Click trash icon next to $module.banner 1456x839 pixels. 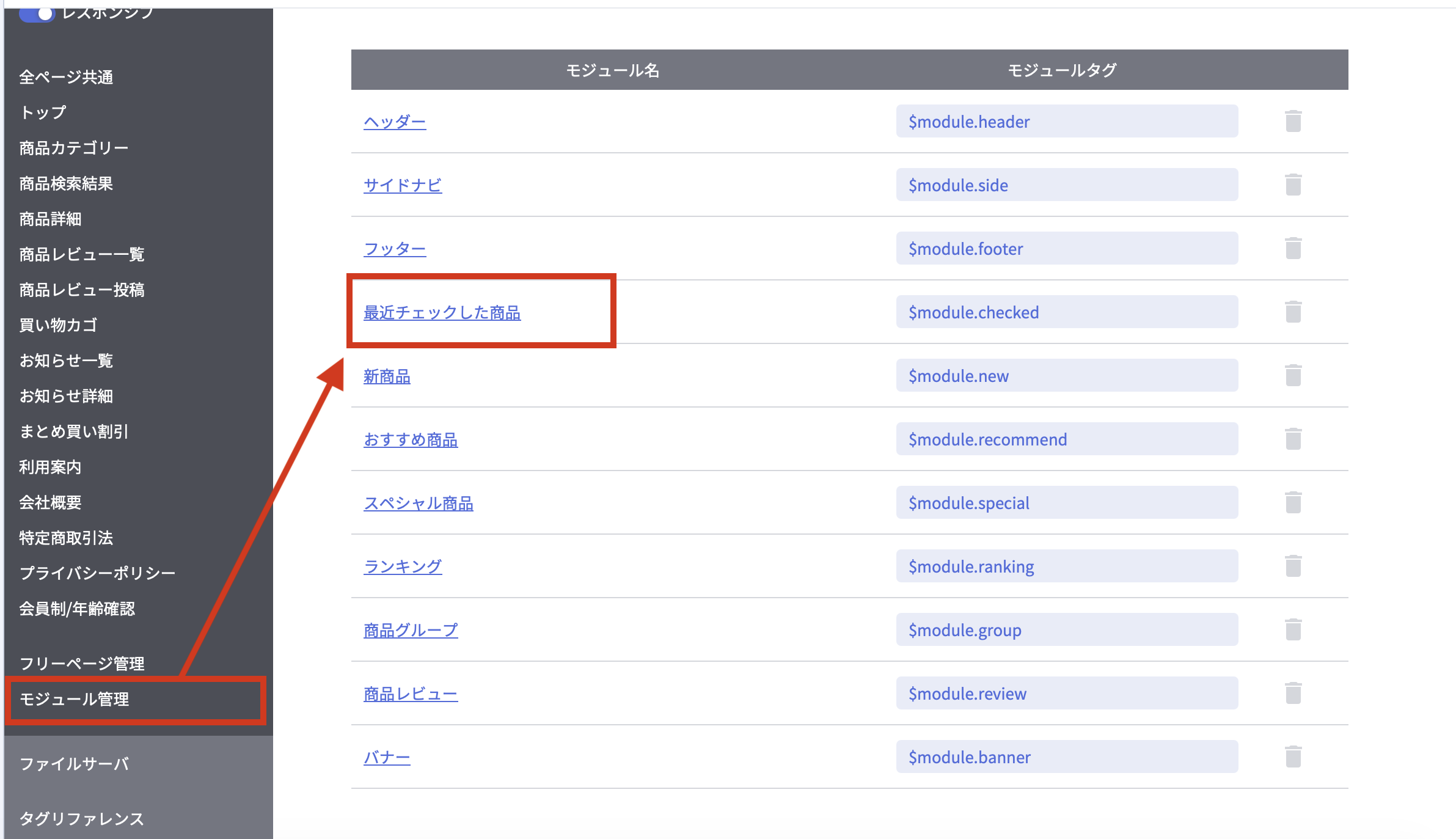[x=1293, y=757]
